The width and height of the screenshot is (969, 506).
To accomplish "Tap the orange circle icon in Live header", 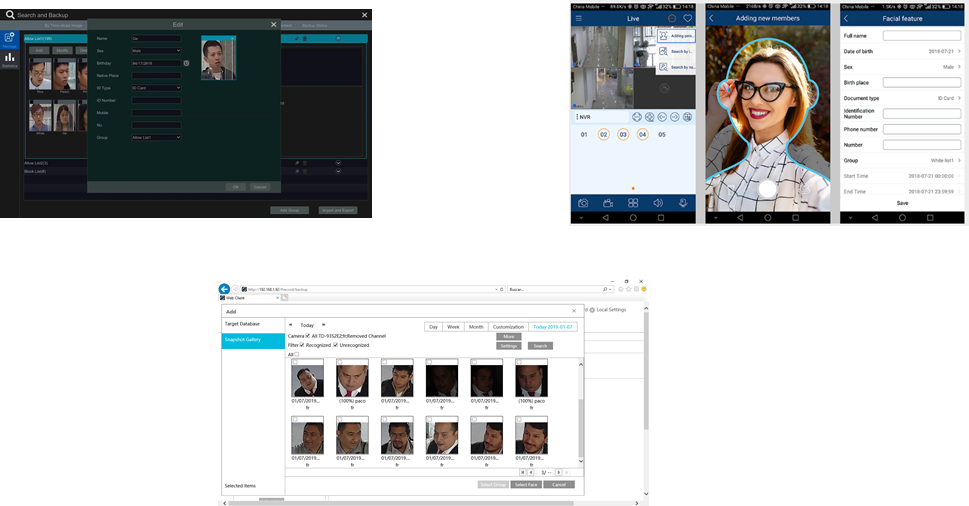I will coord(672,19).
